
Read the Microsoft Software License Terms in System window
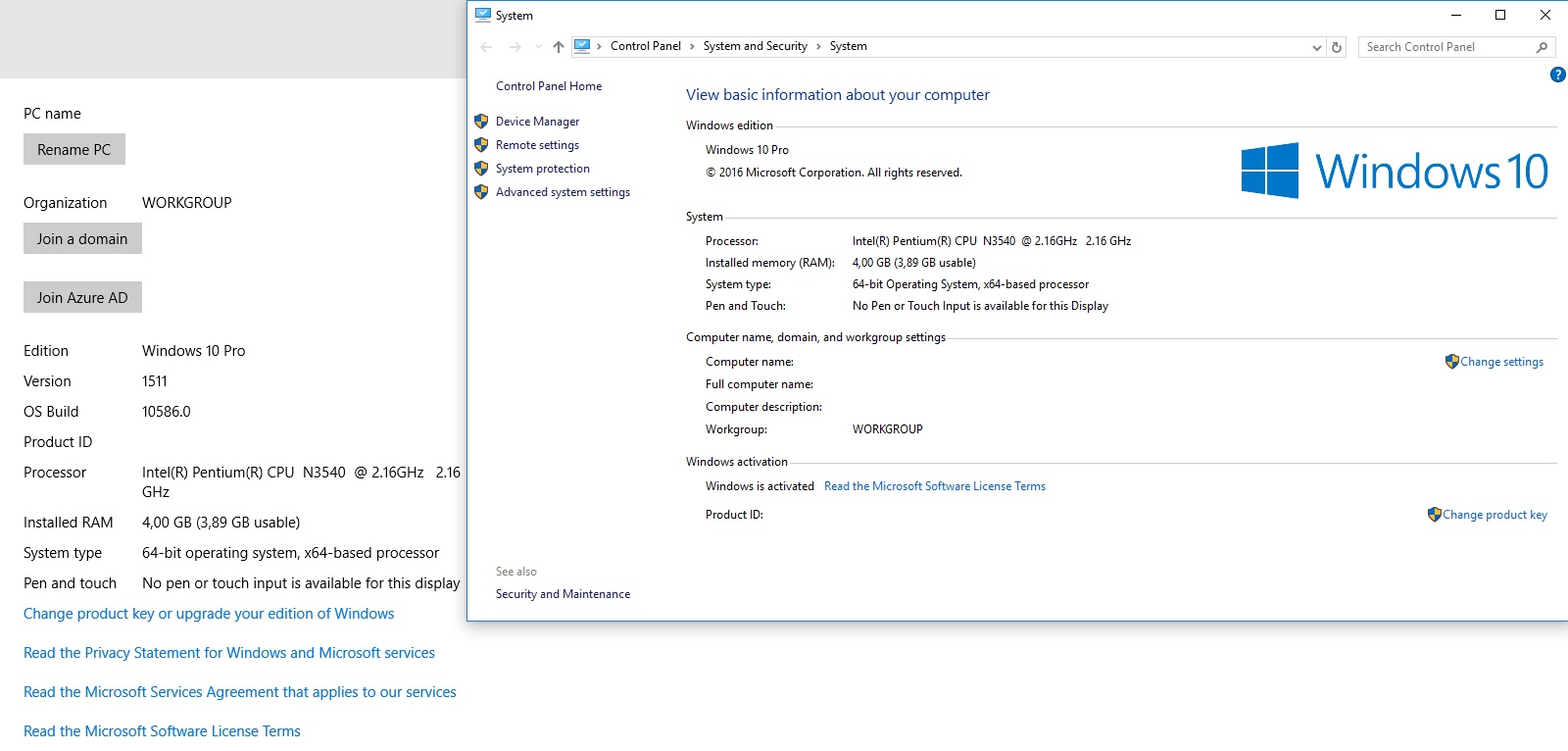[935, 486]
